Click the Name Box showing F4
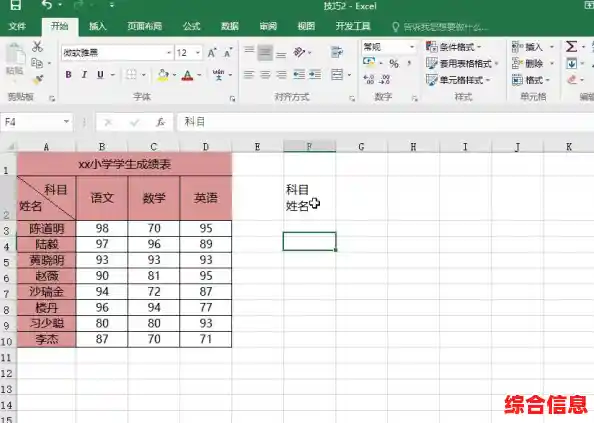Viewport: 594px width, 423px height. coord(36,122)
